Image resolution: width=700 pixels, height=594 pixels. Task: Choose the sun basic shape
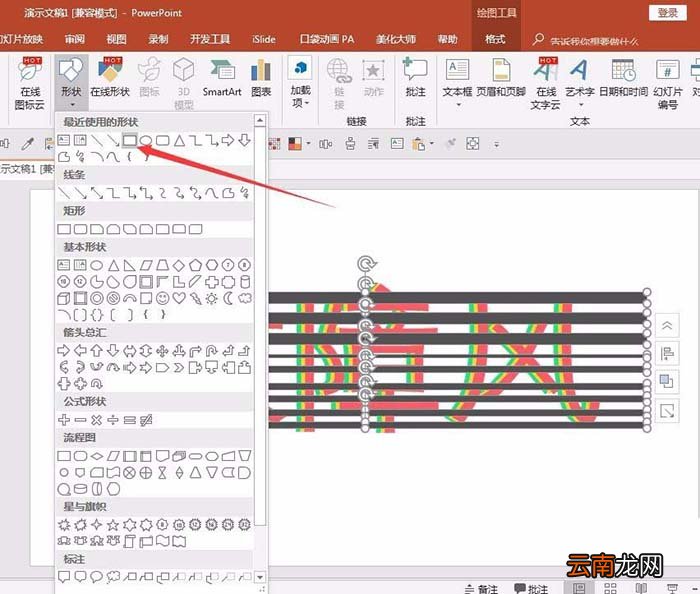coord(212,298)
